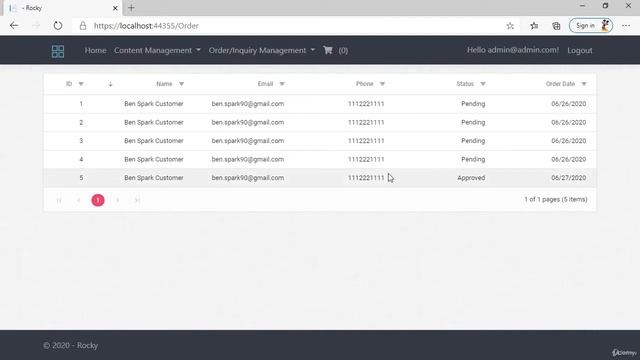Viewport: 640px width, 360px height.
Task: Click the Phone column header
Action: pos(364,84)
